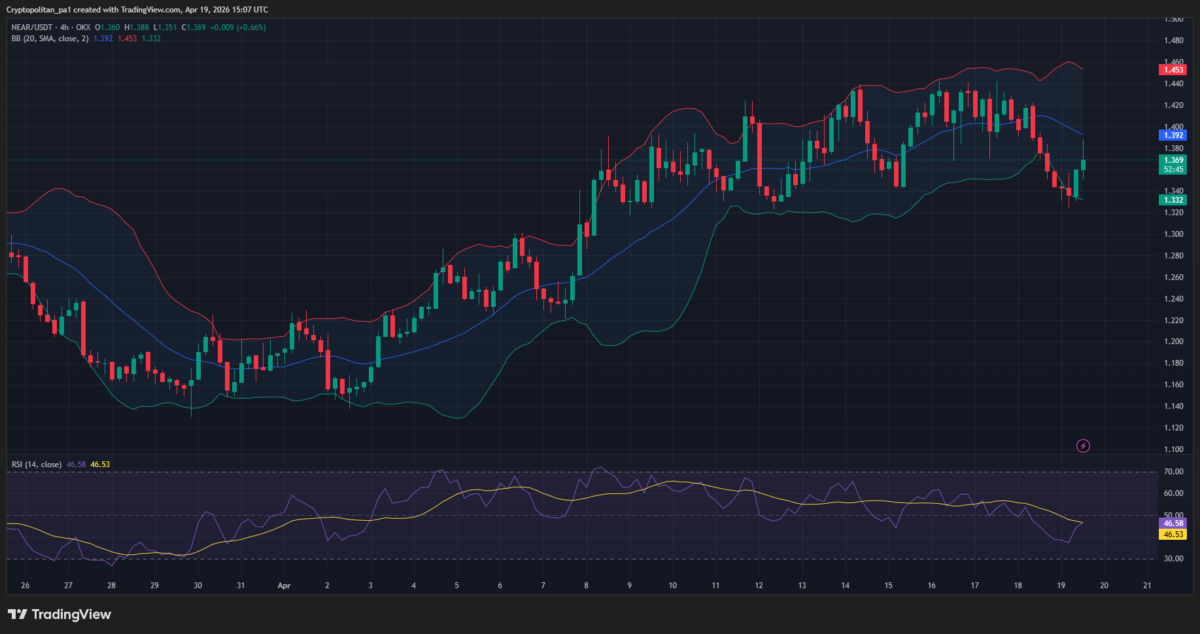Click the blue 1.392 basis price tag
Viewport: 1200px width, 634px height.
1171,134
